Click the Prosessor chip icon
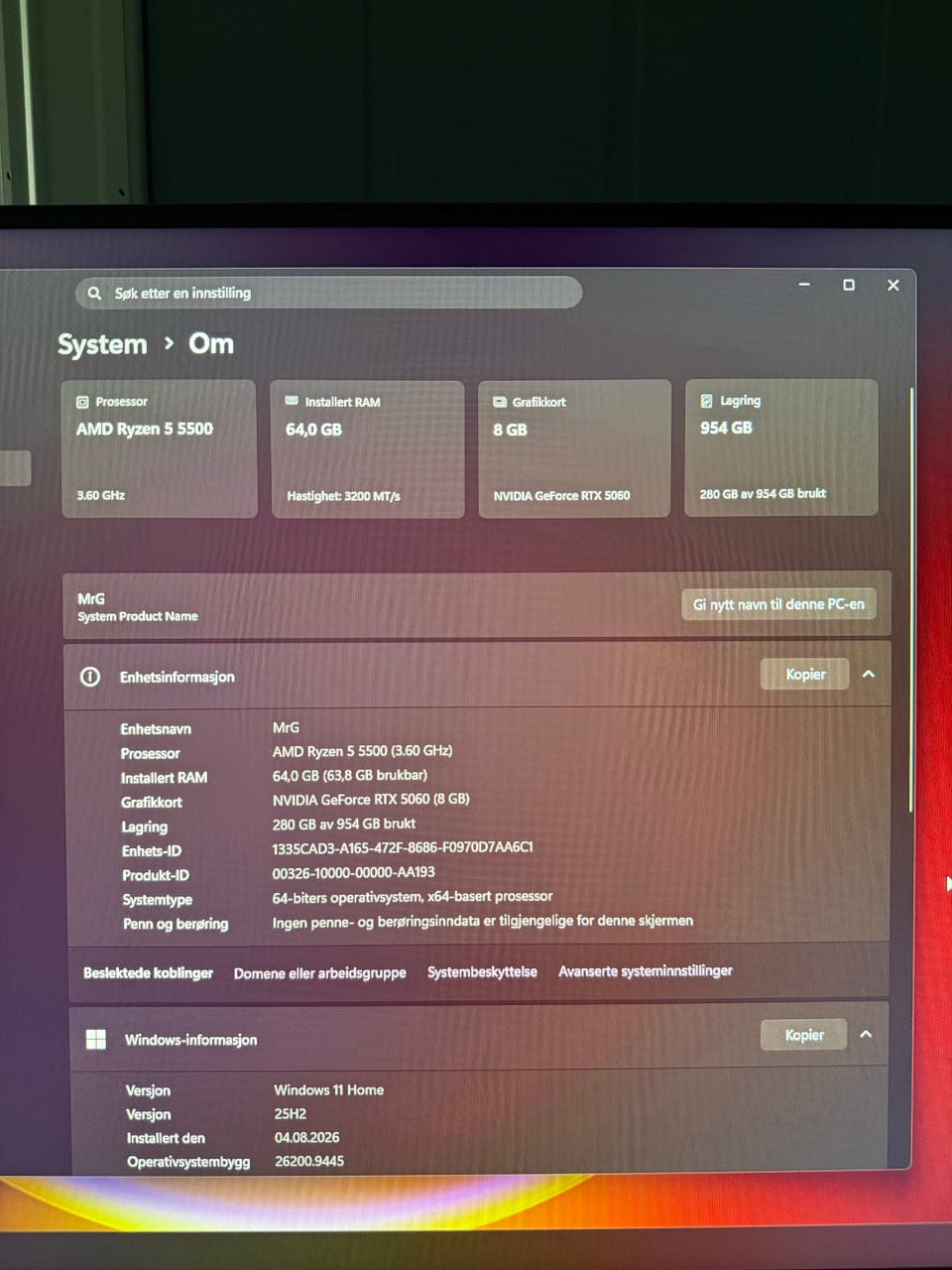 (x=82, y=402)
